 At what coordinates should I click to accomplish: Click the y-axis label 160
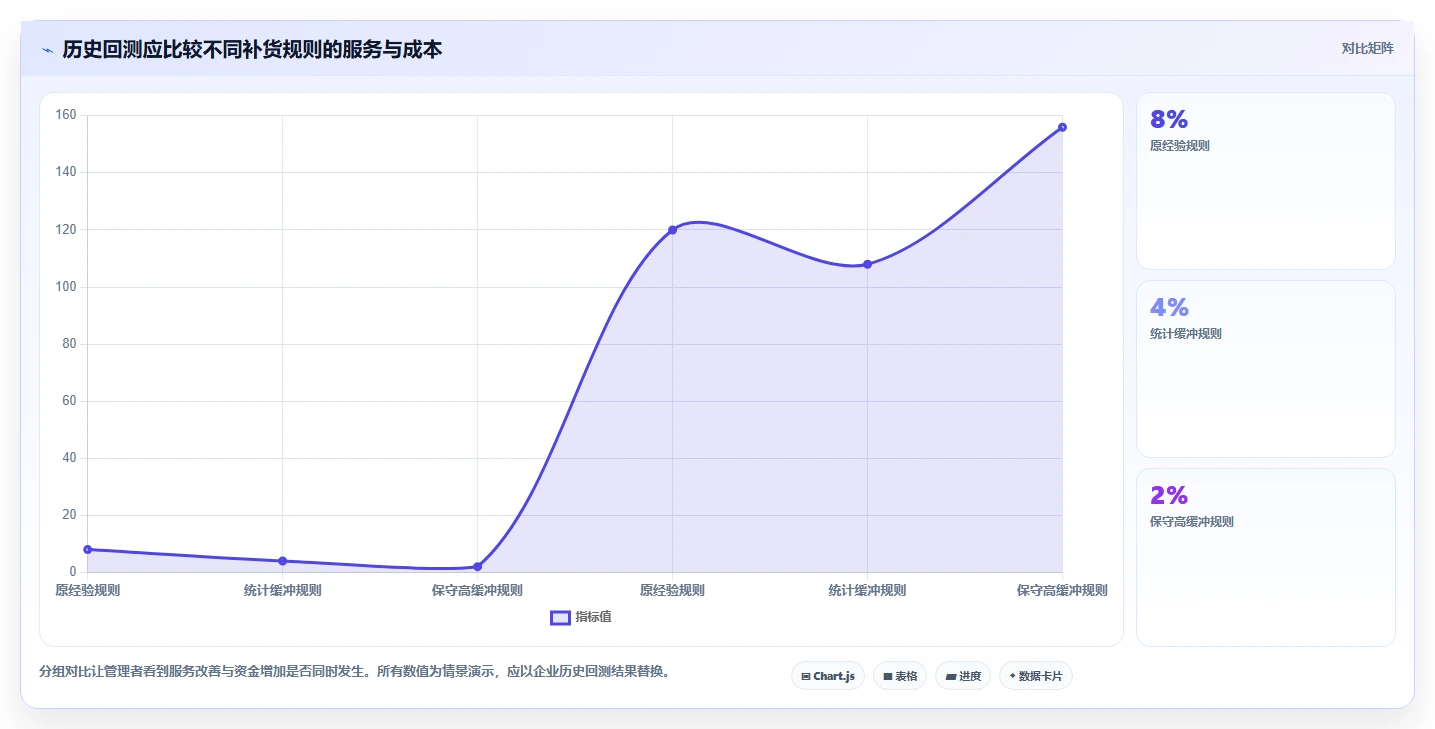click(x=66, y=115)
